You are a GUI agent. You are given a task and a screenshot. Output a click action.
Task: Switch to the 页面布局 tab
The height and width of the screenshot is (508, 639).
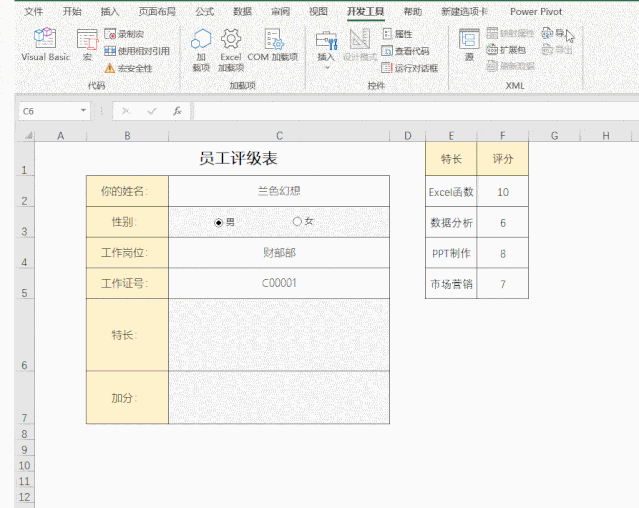(x=157, y=11)
